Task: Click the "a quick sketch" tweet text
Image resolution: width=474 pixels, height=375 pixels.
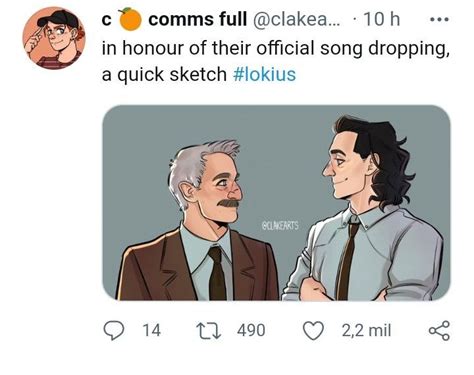Action: pos(164,74)
